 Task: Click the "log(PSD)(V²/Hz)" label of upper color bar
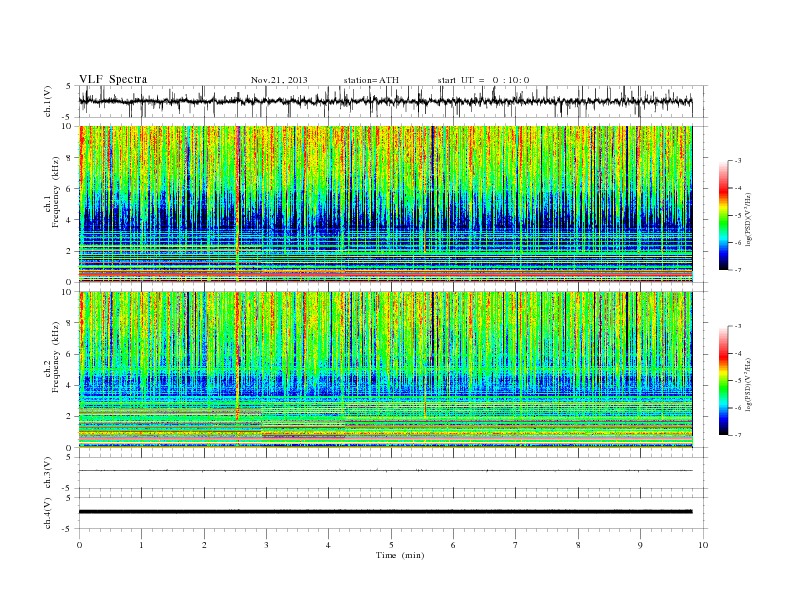pos(749,219)
